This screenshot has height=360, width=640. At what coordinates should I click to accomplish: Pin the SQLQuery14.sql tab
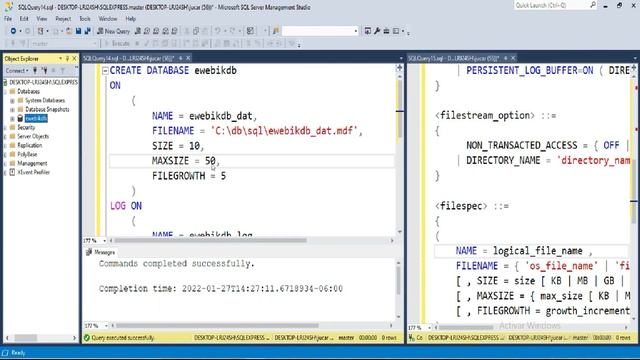tap(180, 58)
